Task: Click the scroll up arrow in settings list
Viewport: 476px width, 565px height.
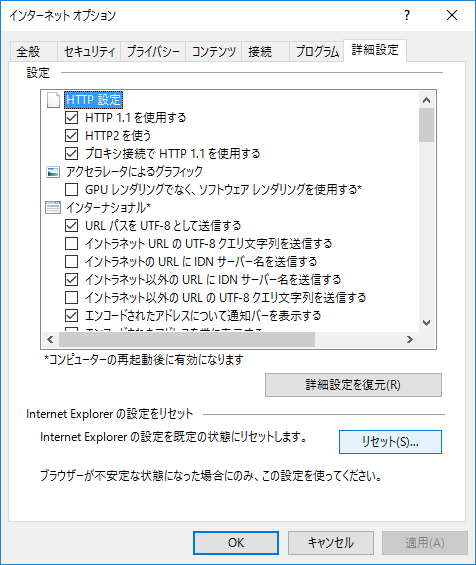Action: pos(426,100)
